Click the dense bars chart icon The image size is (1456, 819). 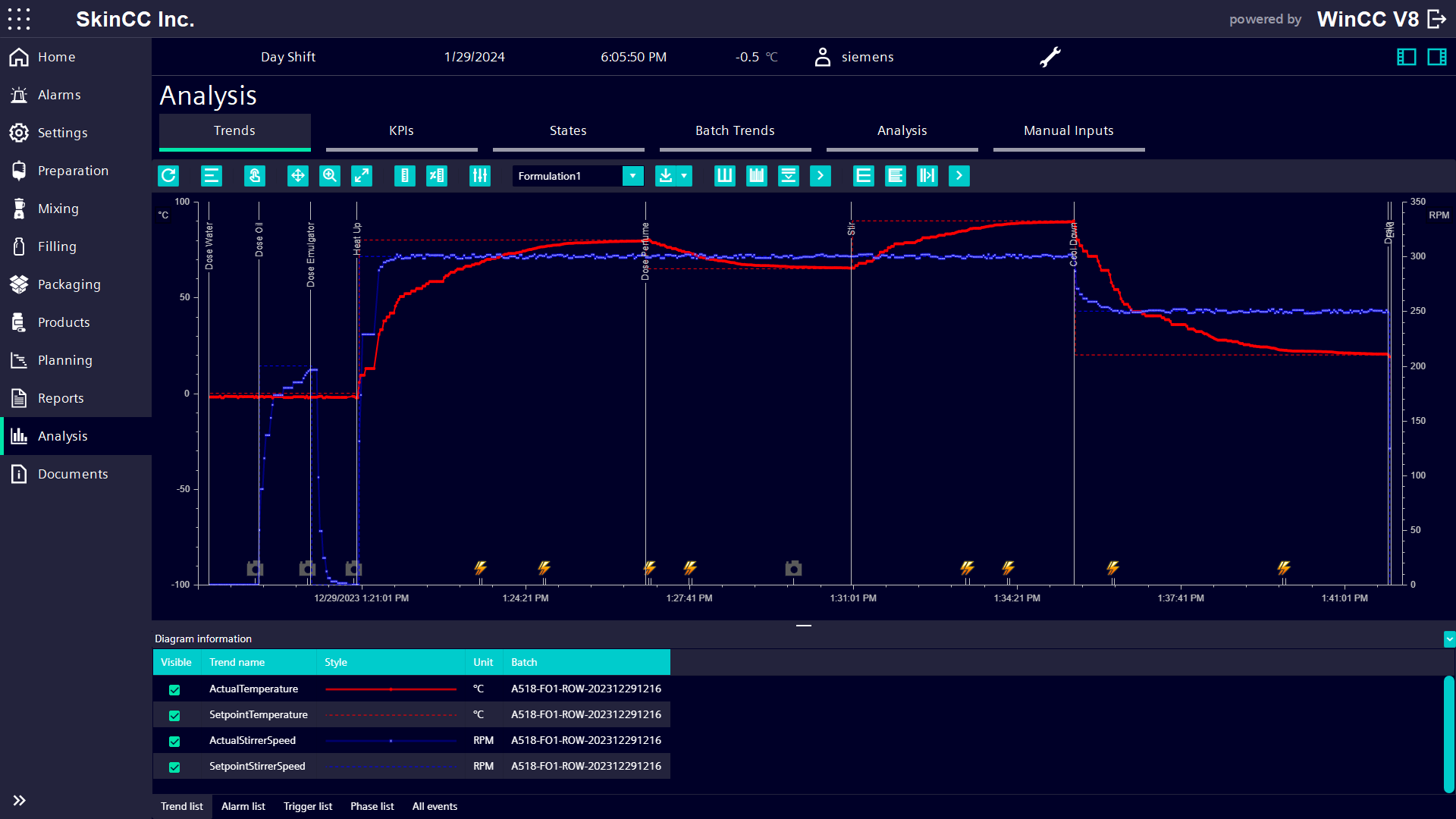757,176
